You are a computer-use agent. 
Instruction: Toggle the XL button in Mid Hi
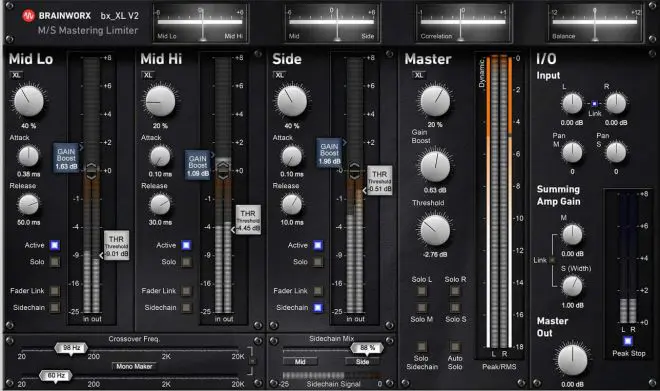coord(148,75)
